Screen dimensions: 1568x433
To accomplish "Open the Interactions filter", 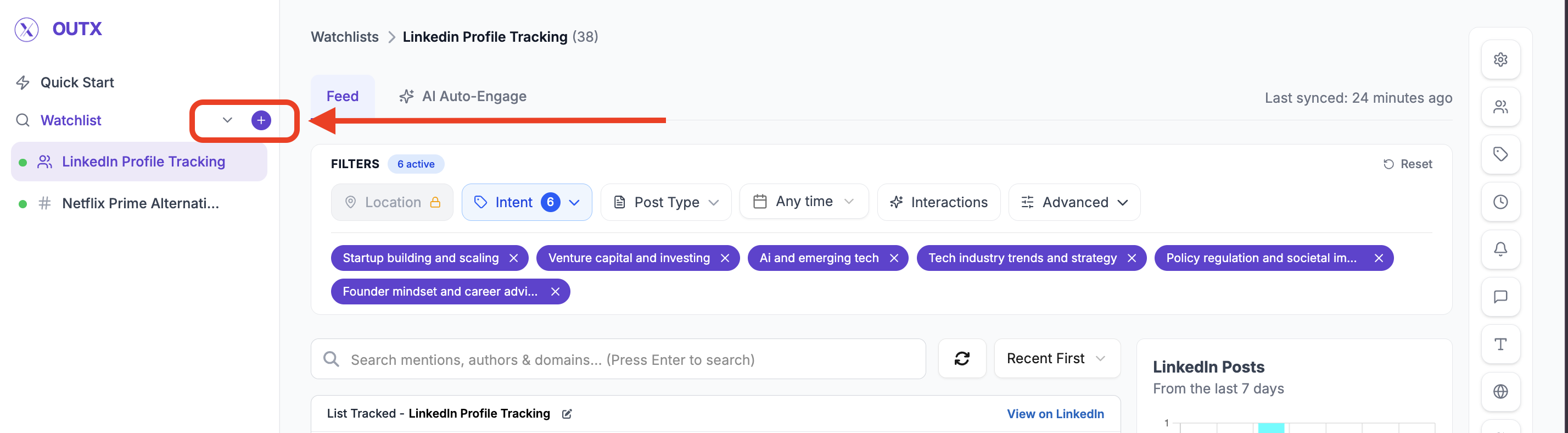I will [x=939, y=202].
